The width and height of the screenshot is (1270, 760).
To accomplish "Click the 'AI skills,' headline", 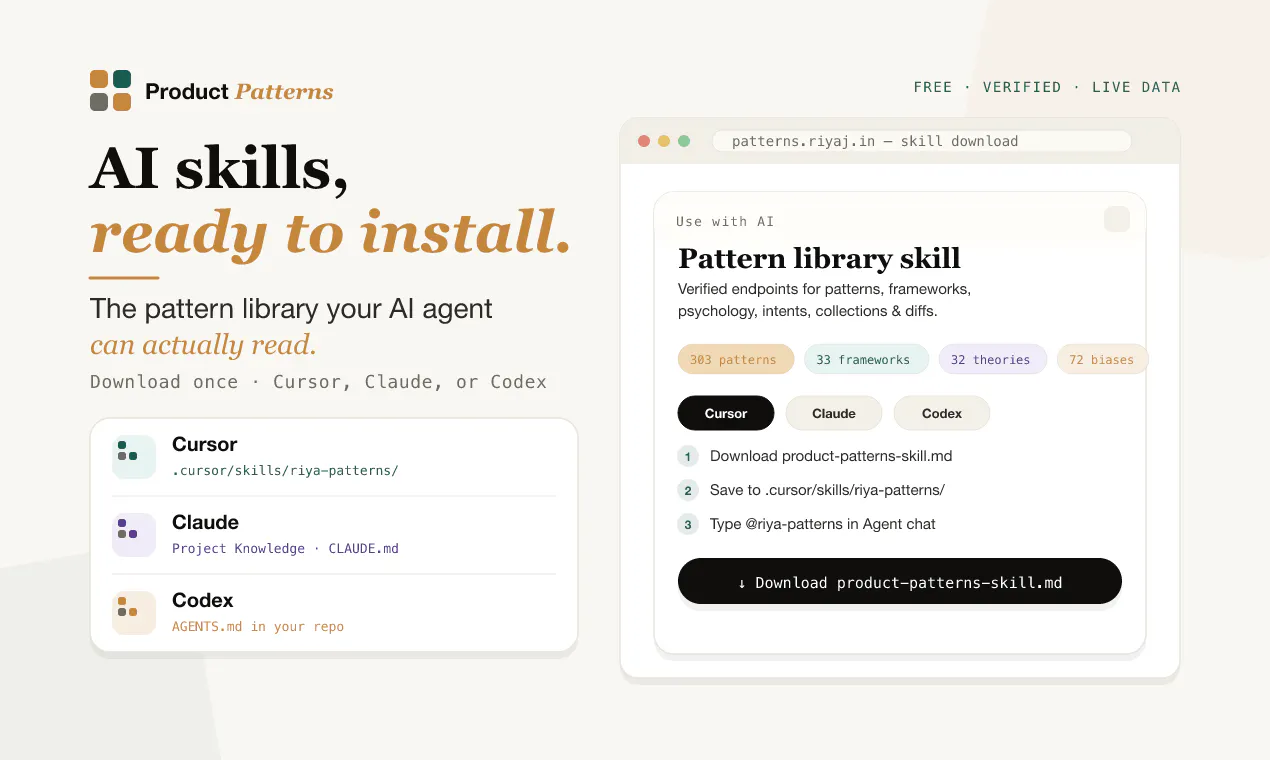I will tap(219, 167).
